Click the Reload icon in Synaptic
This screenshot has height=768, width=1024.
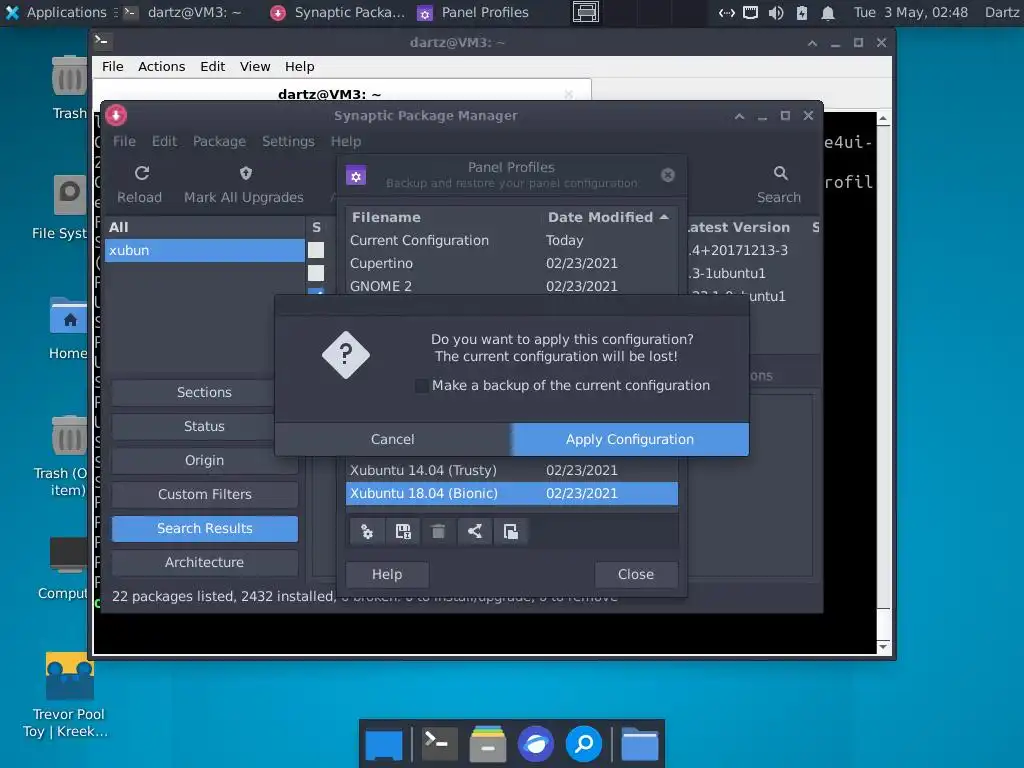142,173
